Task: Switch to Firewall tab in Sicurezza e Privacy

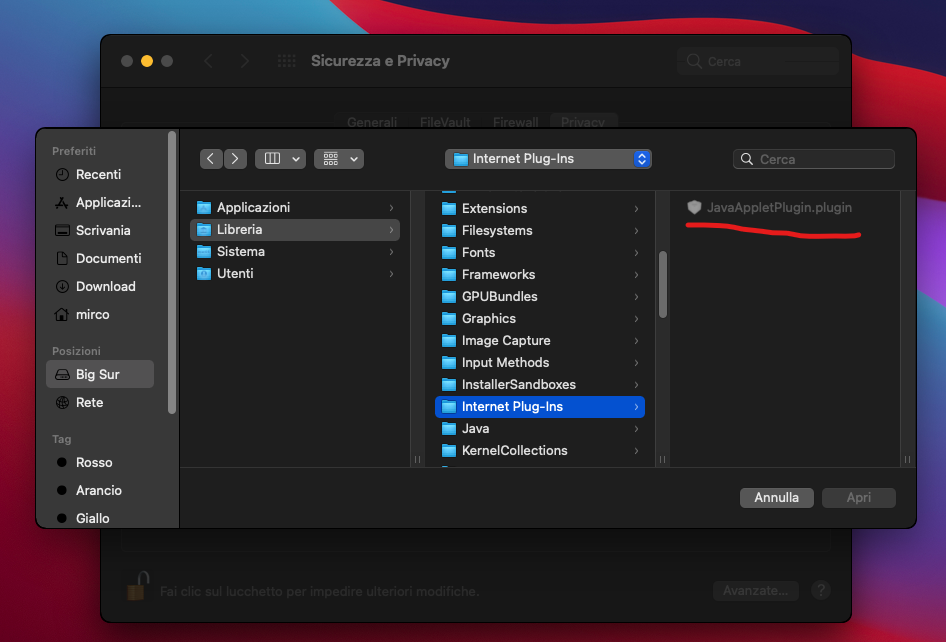Action: (516, 122)
